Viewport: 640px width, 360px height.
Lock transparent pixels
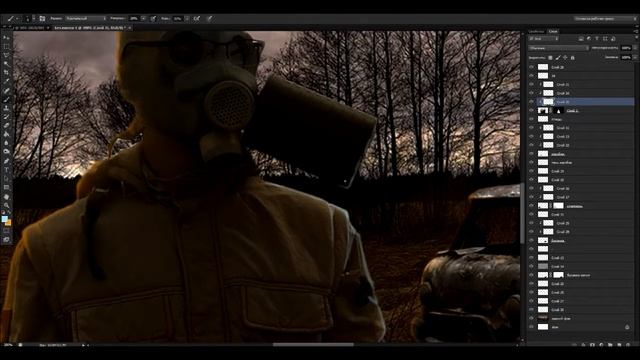[x=550, y=58]
